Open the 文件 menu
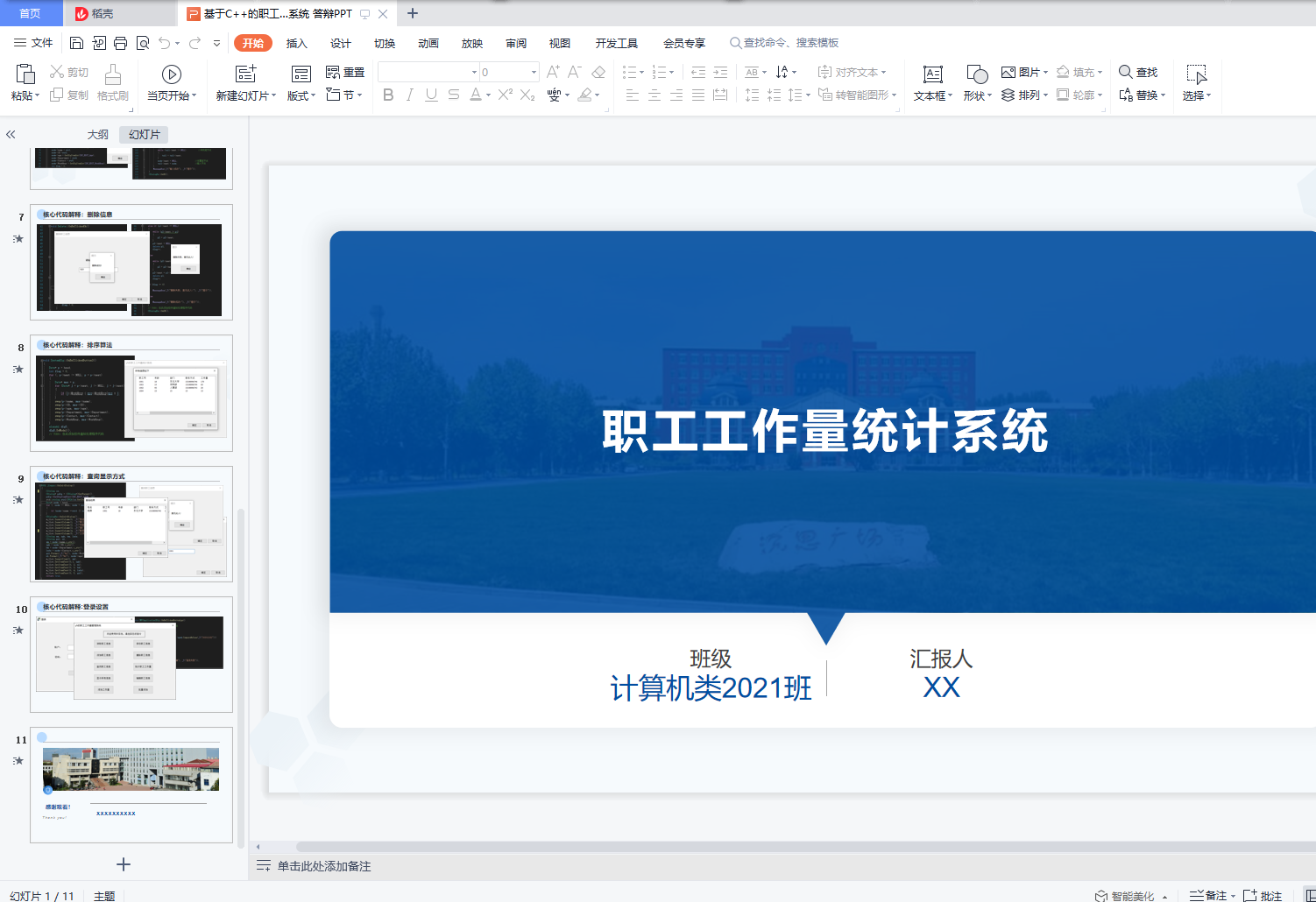Viewport: 1316px width, 902px height. (x=33, y=43)
